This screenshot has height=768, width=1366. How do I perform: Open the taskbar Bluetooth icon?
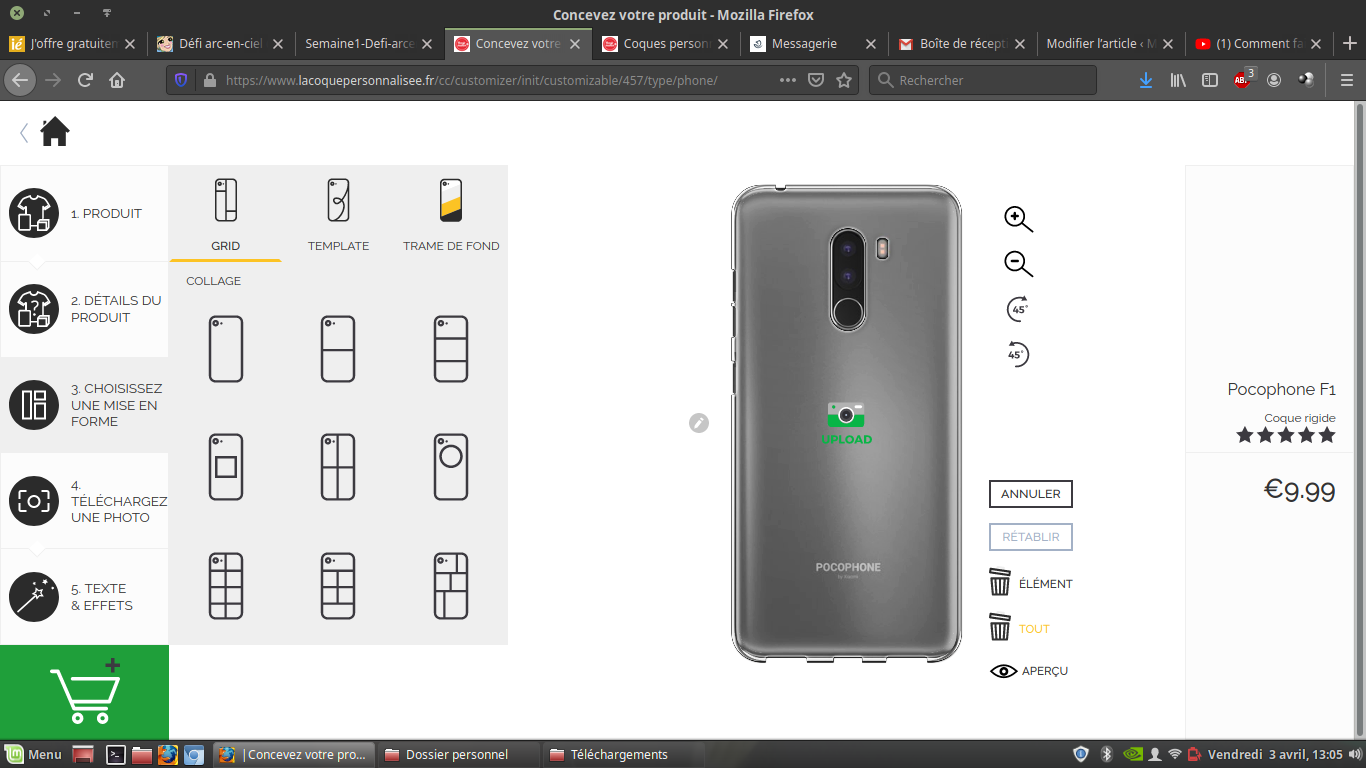coord(1106,754)
